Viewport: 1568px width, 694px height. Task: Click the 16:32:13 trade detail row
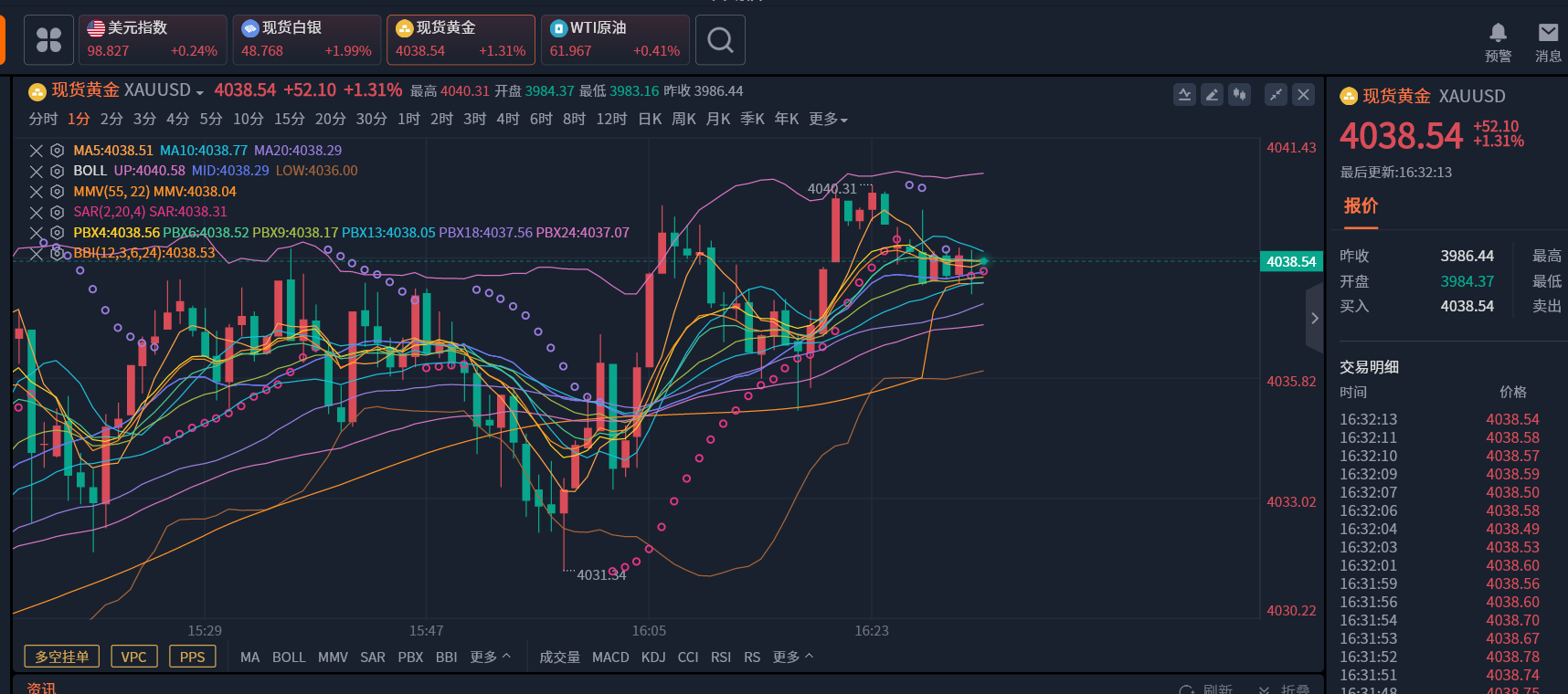click(1440, 420)
